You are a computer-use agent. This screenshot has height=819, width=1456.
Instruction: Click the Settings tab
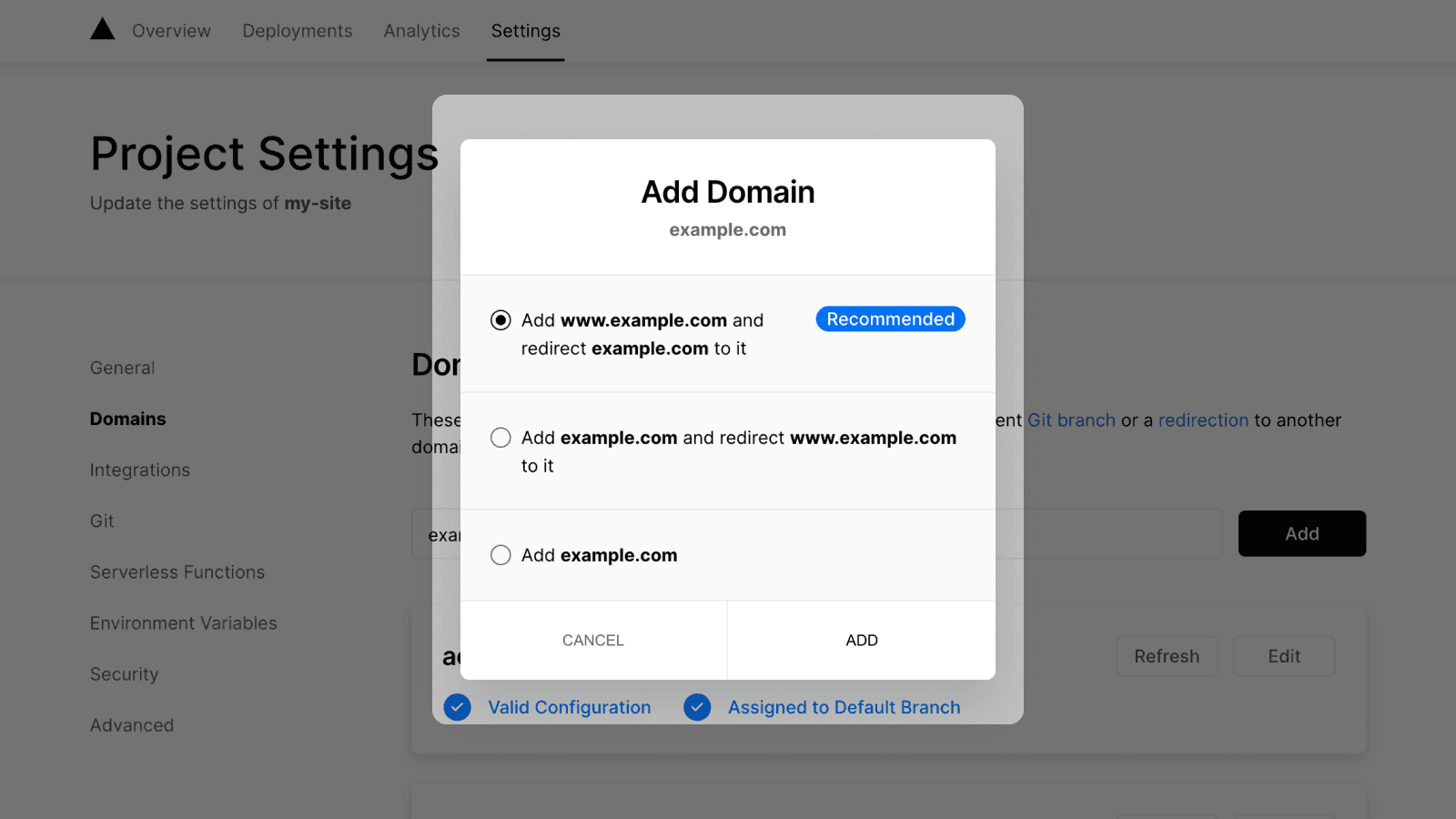[525, 31]
